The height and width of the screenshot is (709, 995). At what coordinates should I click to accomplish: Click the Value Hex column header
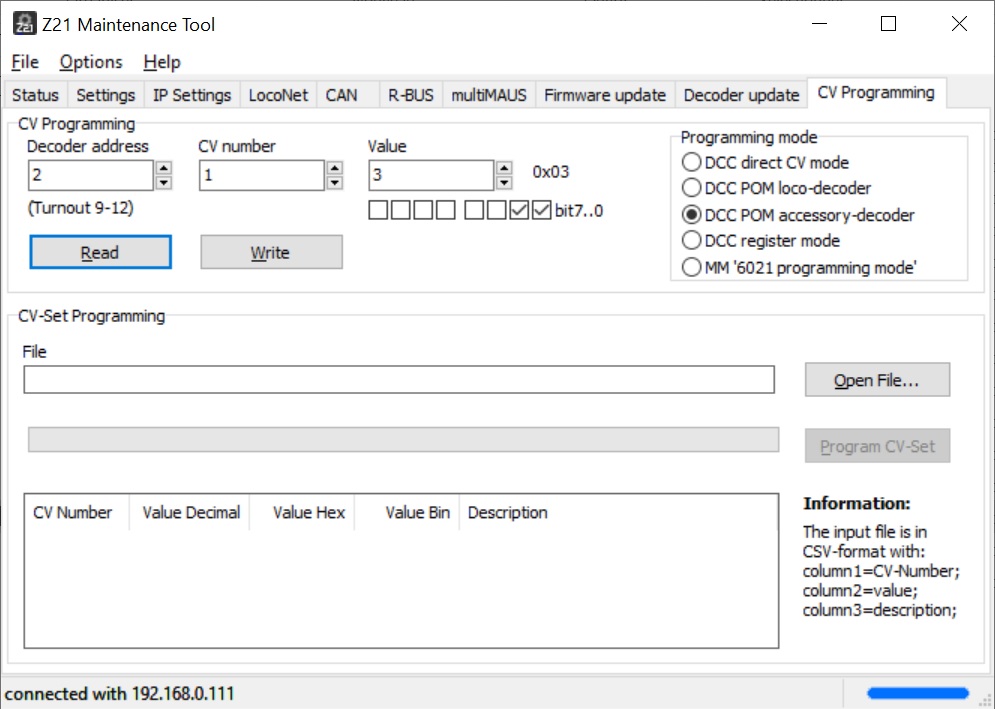302,512
